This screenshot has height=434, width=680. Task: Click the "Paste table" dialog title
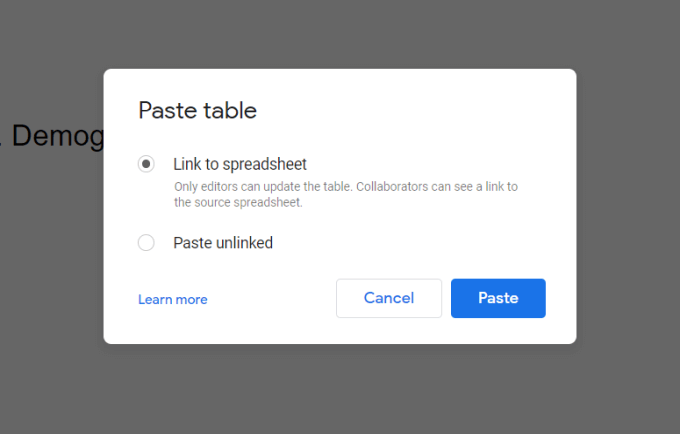197,110
